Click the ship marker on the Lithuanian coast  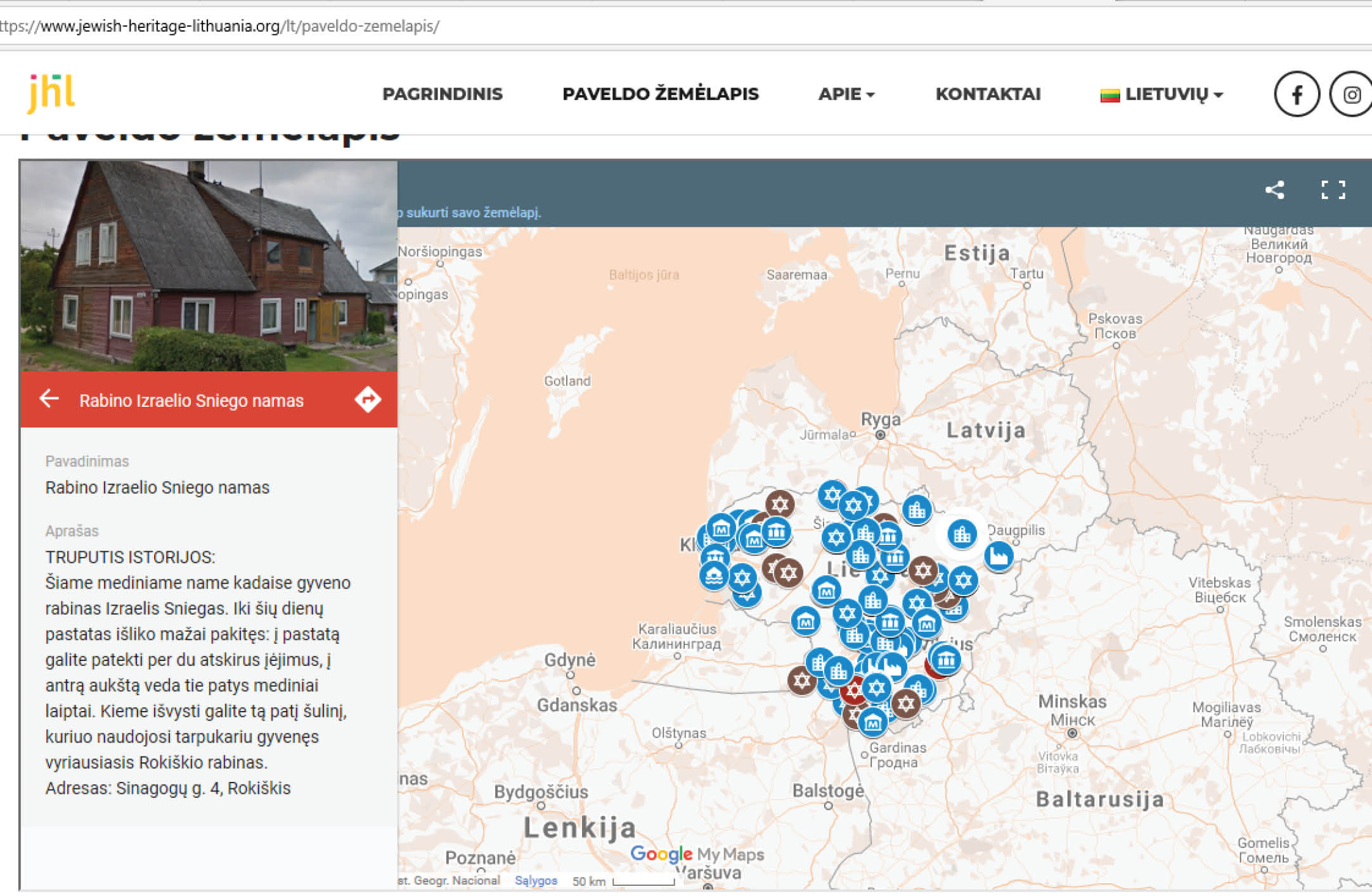(713, 576)
